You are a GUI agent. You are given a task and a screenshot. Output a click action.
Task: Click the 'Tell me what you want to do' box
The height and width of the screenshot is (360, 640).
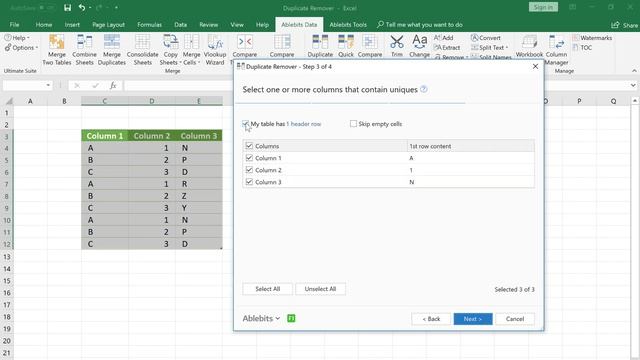[x=420, y=25]
